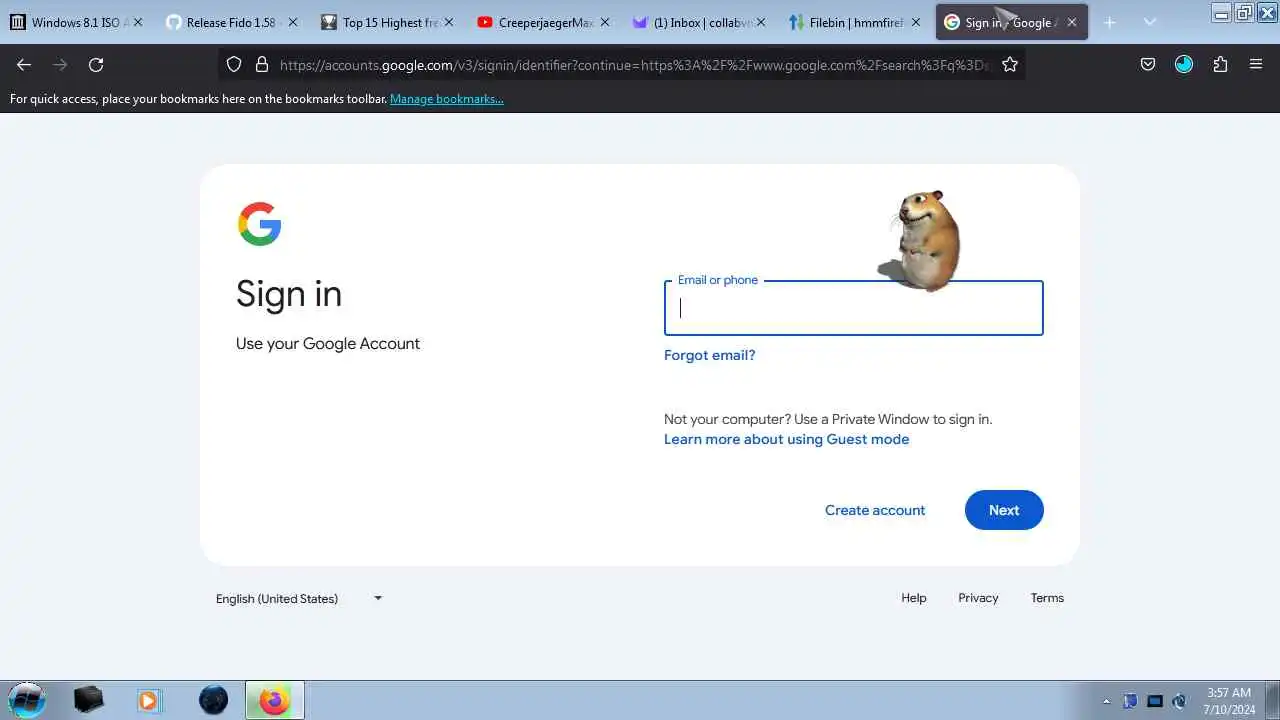Open Manage bookmarks link
The height and width of the screenshot is (720, 1280).
coord(447,99)
